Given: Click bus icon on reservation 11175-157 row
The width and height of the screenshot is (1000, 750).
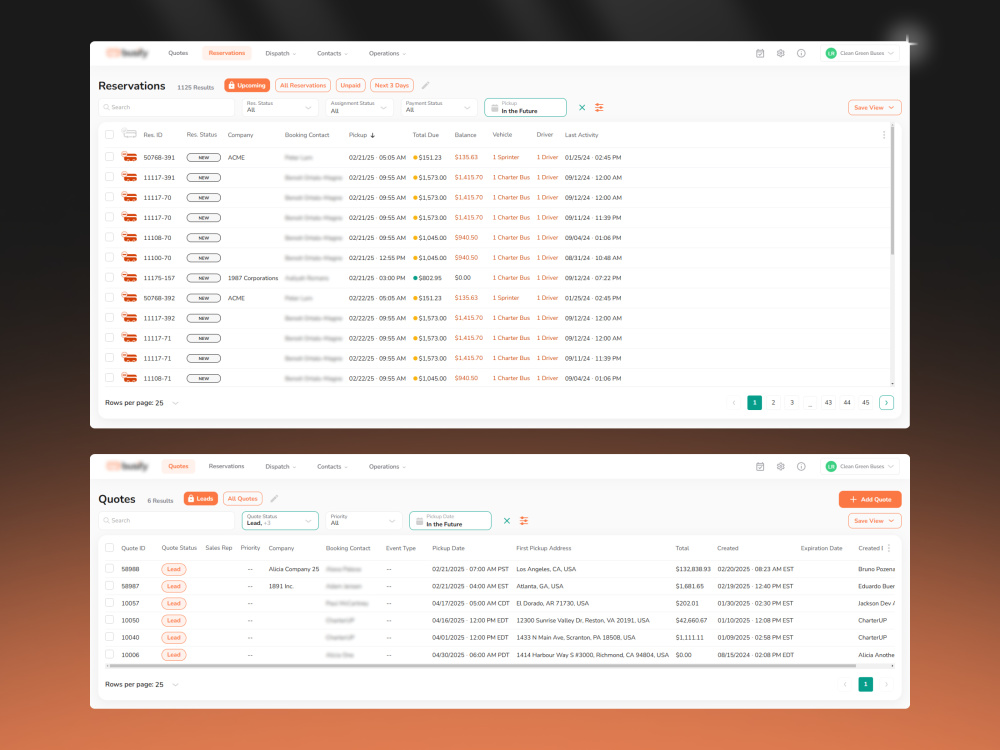Looking at the screenshot, I should [x=129, y=277].
